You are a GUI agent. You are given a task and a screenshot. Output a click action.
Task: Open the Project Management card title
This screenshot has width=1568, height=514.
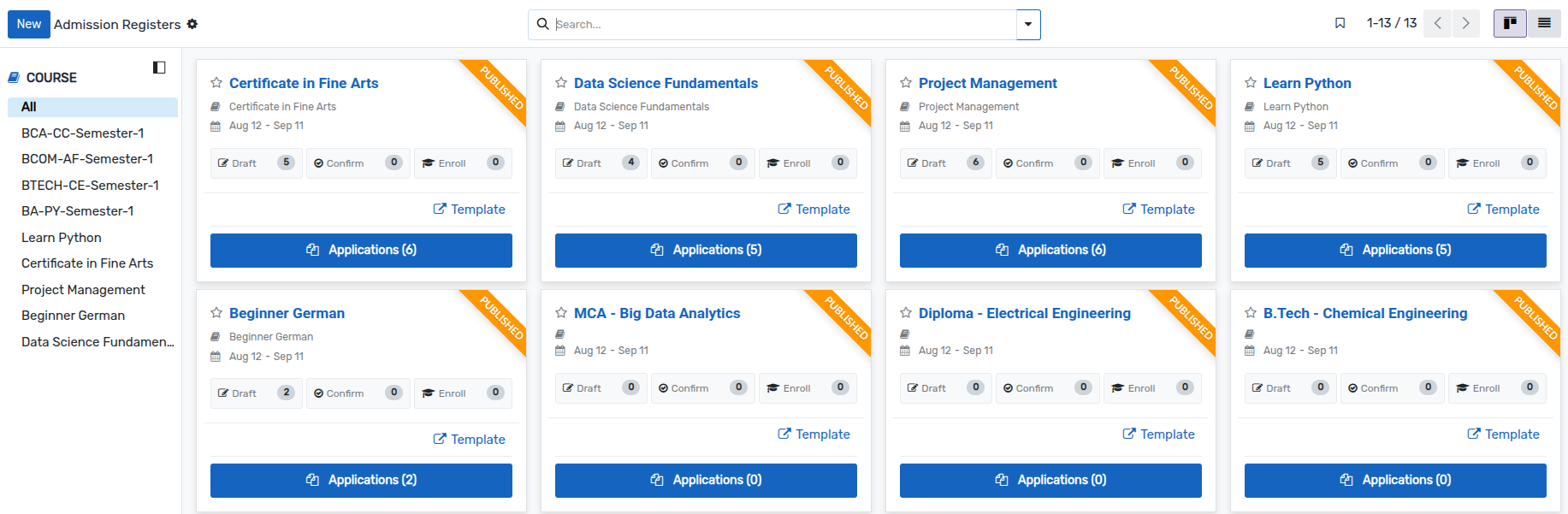[988, 83]
